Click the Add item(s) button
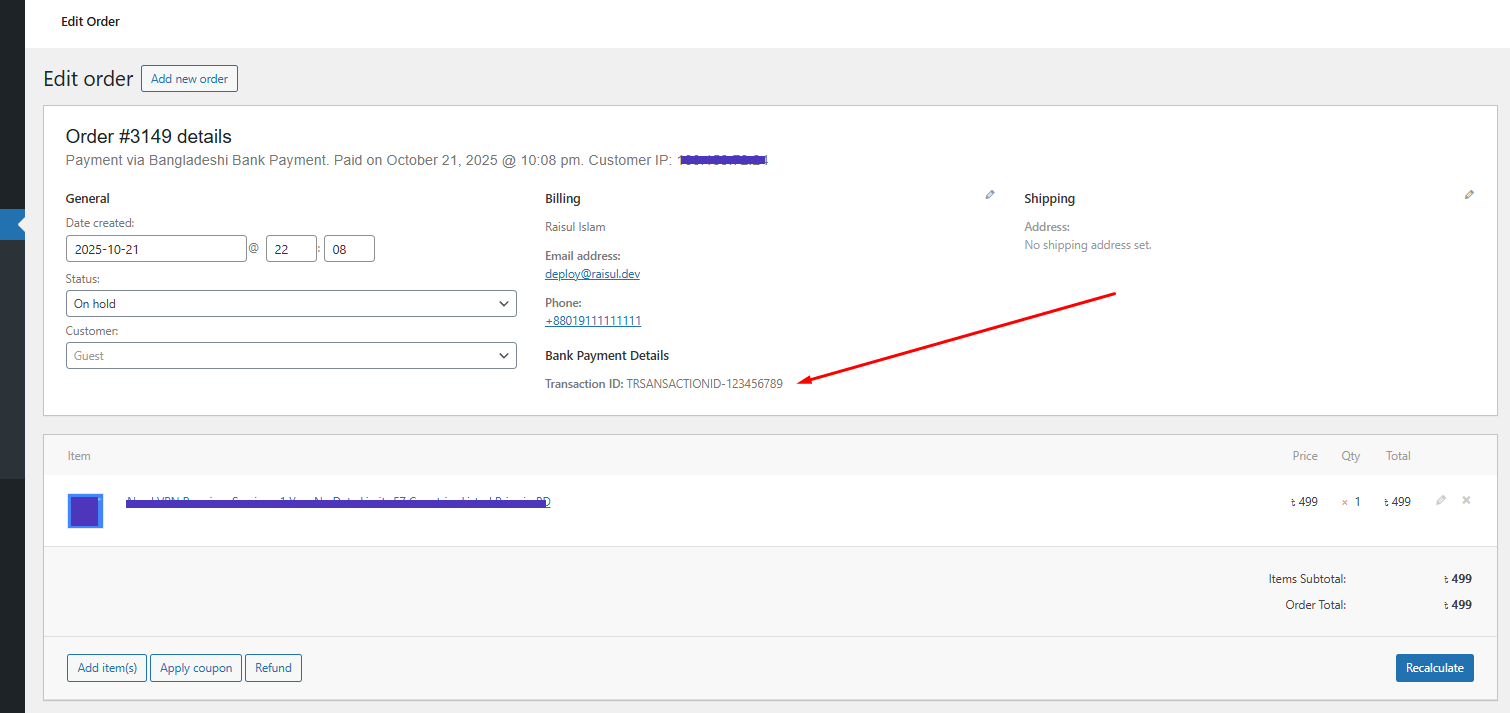Image resolution: width=1510 pixels, height=713 pixels. [106, 667]
